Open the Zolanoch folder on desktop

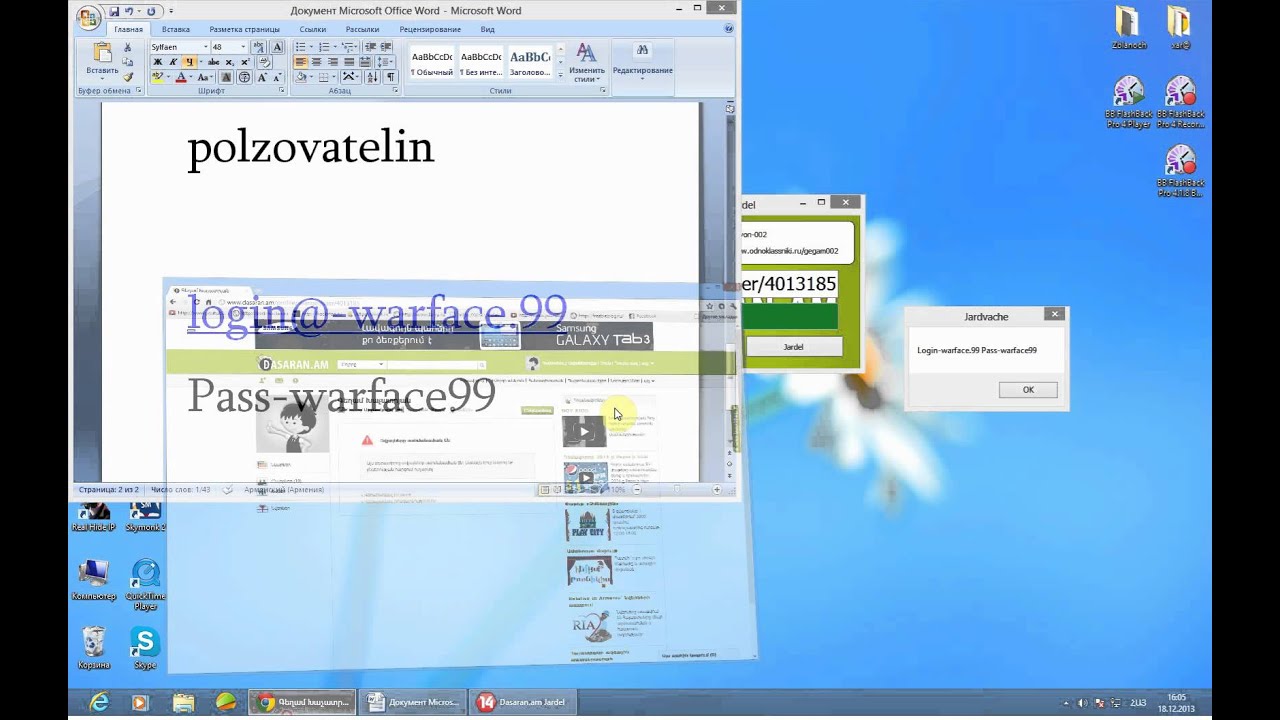click(x=1128, y=27)
